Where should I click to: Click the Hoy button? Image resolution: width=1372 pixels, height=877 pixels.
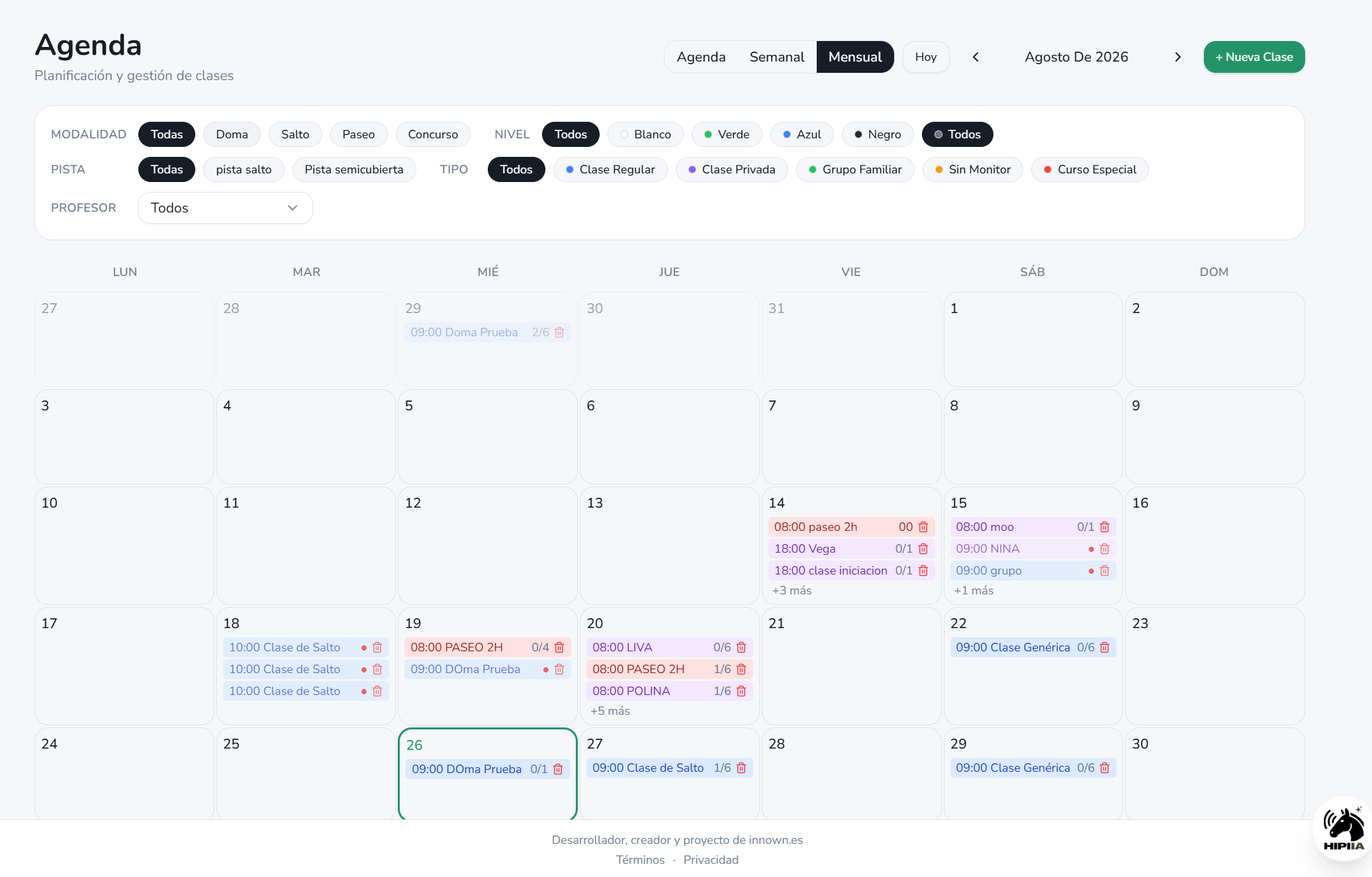click(x=926, y=57)
